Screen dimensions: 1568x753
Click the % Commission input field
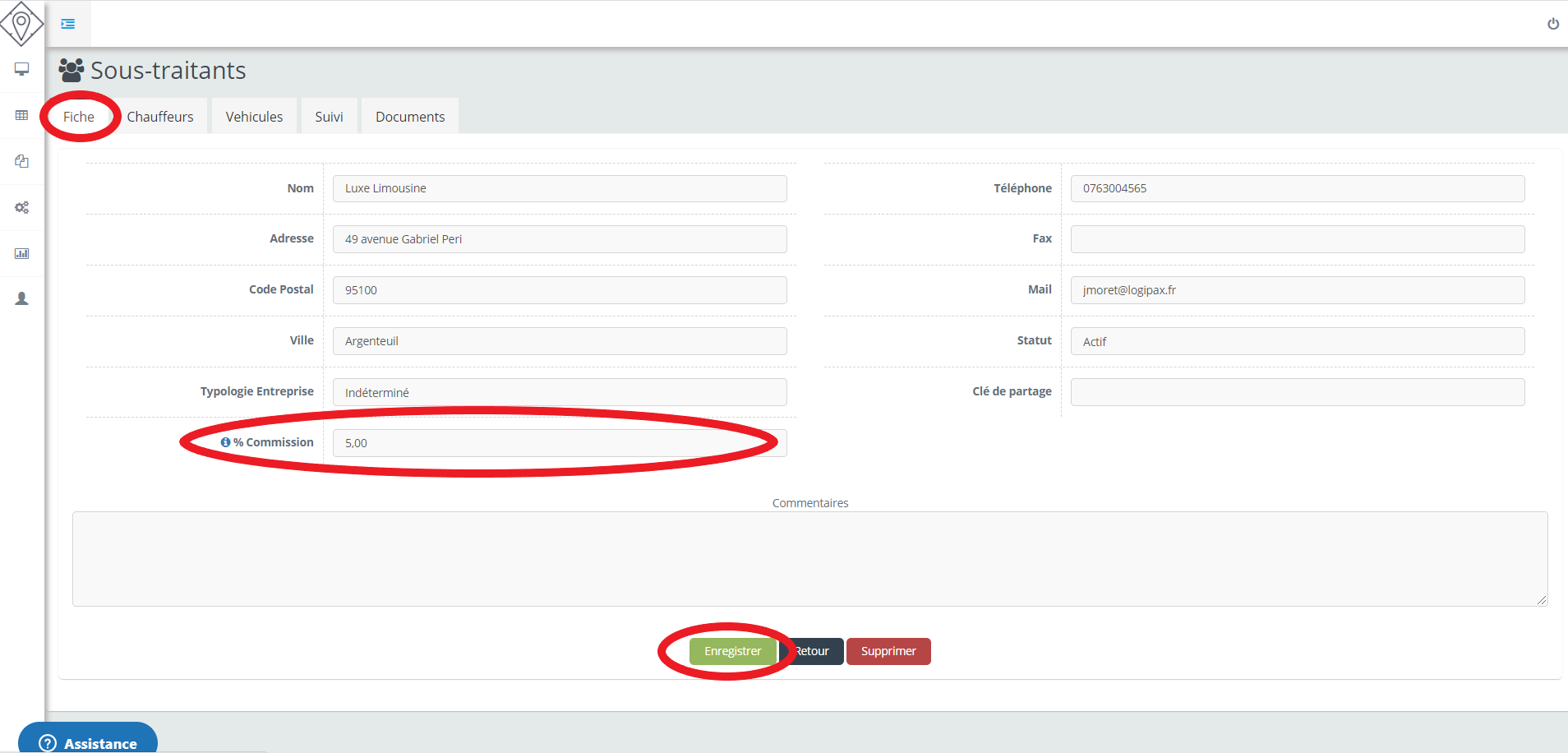559,443
